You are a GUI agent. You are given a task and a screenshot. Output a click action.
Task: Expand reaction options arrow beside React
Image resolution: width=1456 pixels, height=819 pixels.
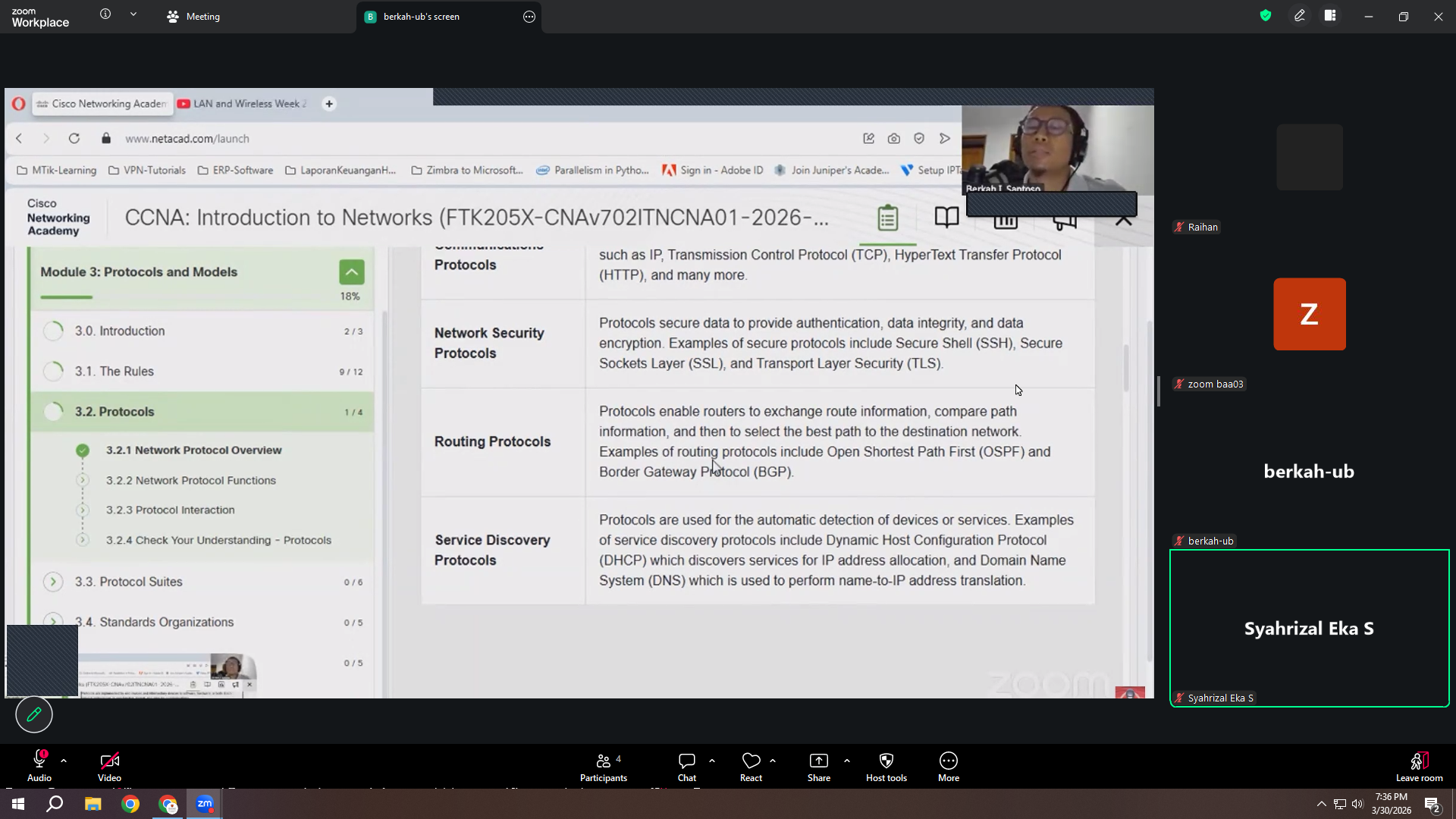pyautogui.click(x=773, y=761)
